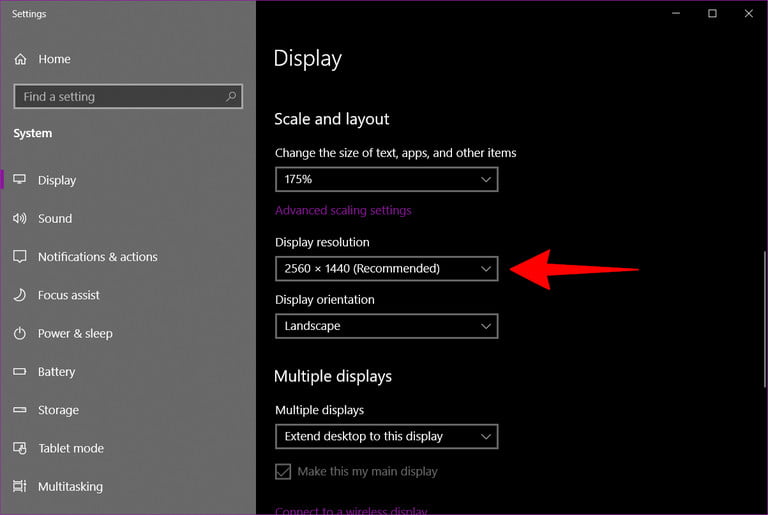Click the Multiple displays section heading

[x=333, y=376]
